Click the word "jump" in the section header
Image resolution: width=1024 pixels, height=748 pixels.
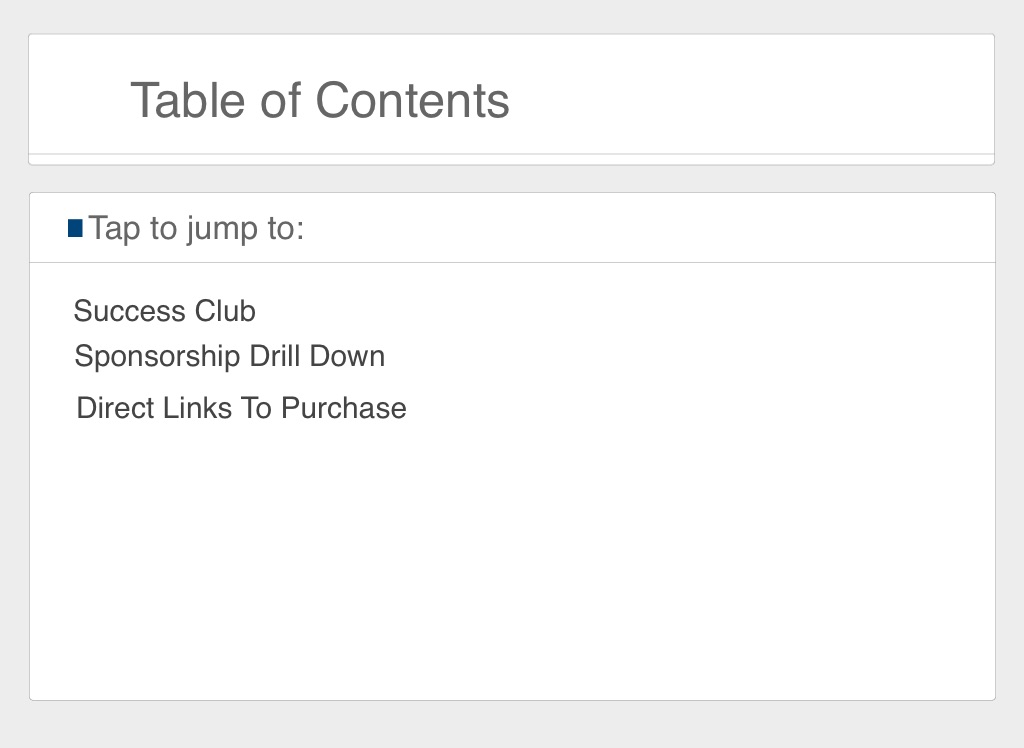pyautogui.click(x=221, y=228)
